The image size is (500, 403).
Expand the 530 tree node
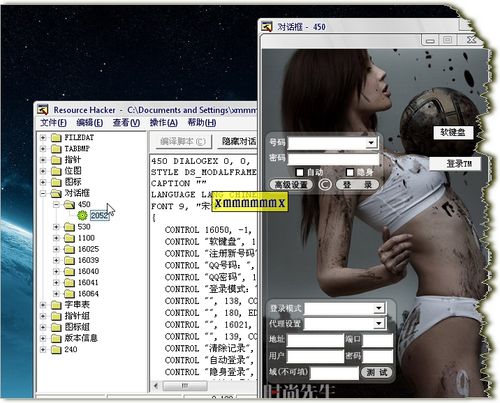tap(56, 227)
